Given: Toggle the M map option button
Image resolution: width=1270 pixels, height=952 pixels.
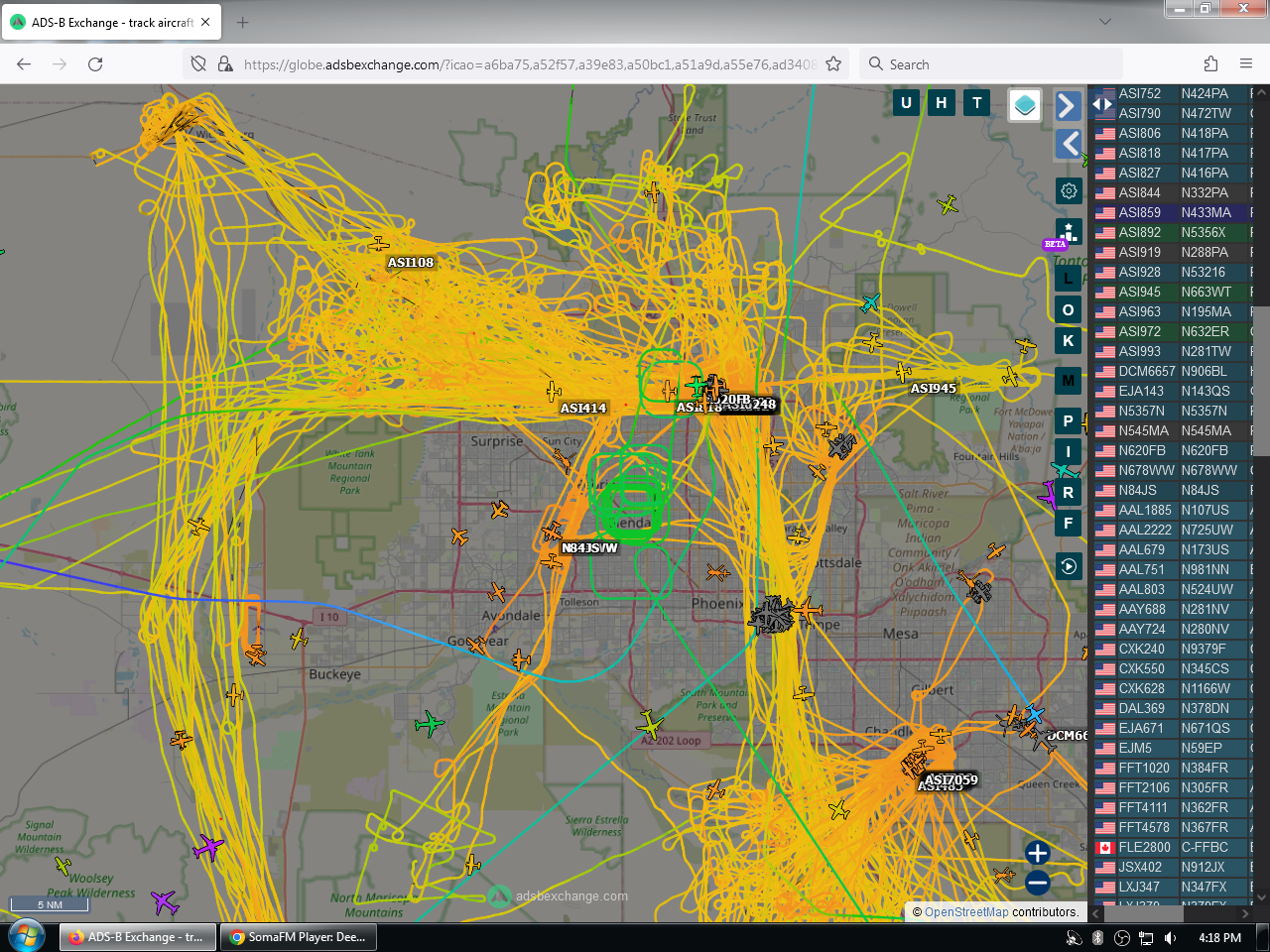Looking at the screenshot, I should [1069, 380].
